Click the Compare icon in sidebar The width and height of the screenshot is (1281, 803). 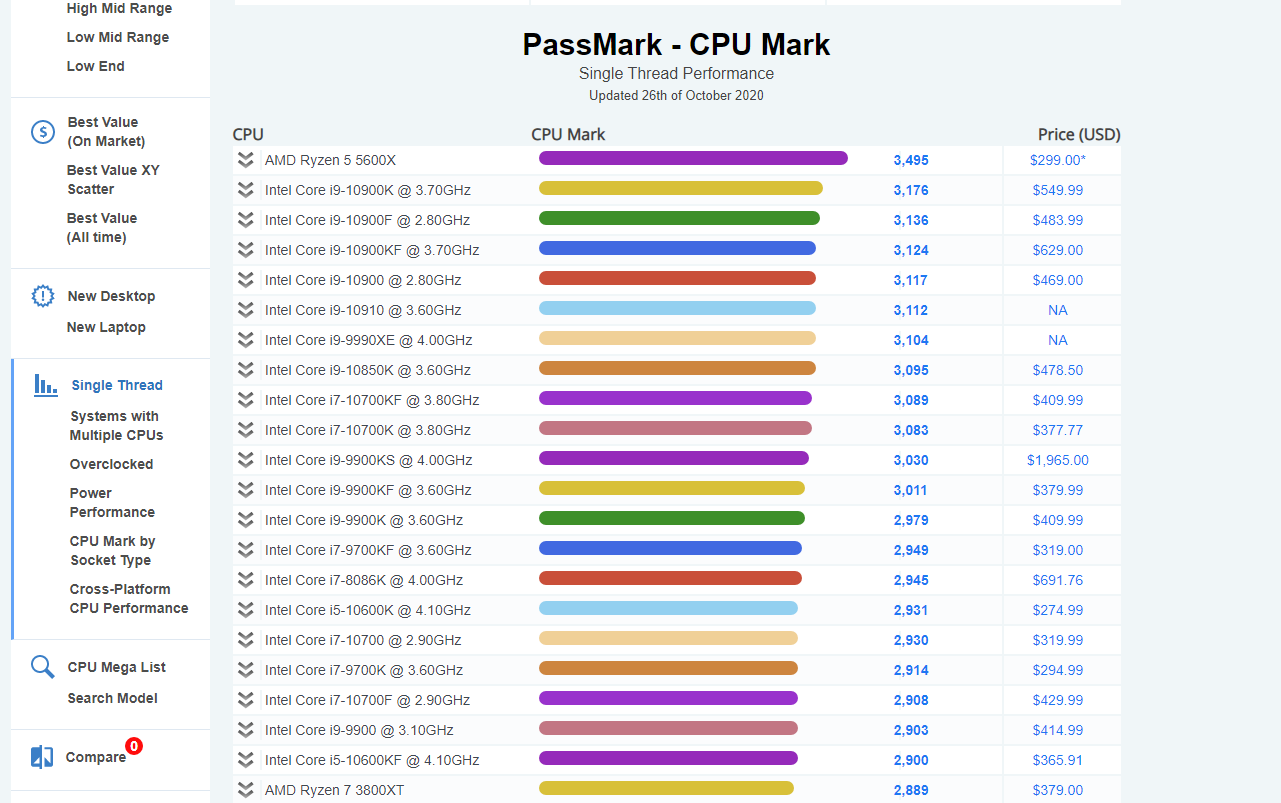pyautogui.click(x=42, y=757)
